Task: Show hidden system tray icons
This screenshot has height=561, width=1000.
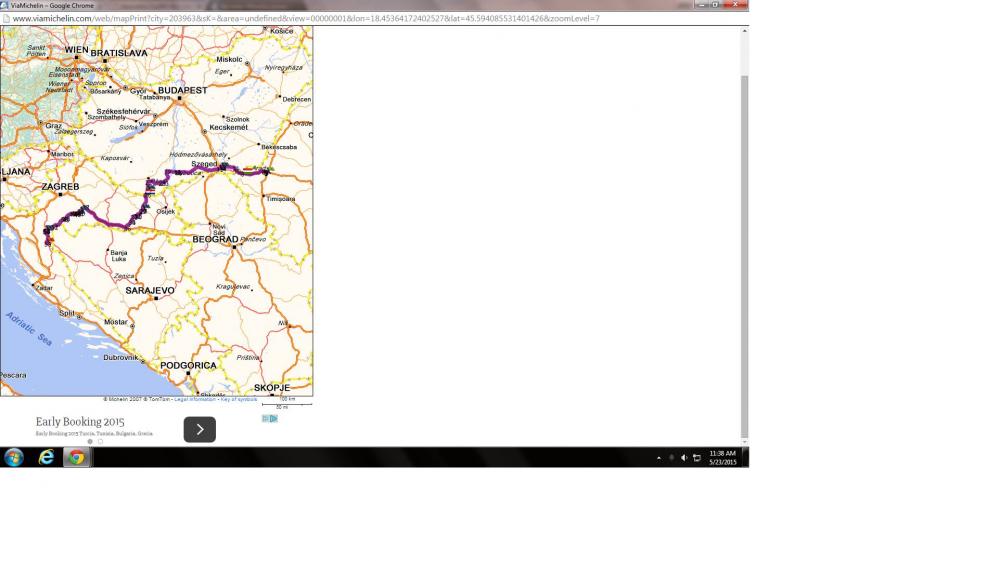Action: point(659,458)
